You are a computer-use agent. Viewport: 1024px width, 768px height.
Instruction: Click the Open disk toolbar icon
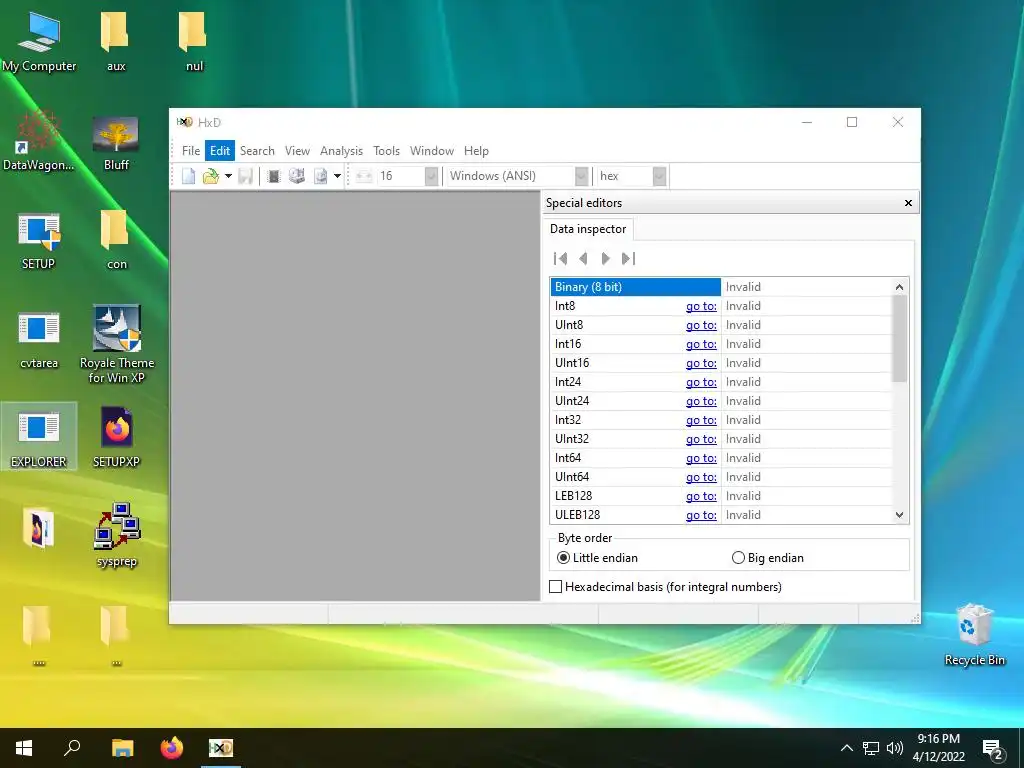pyautogui.click(x=297, y=176)
